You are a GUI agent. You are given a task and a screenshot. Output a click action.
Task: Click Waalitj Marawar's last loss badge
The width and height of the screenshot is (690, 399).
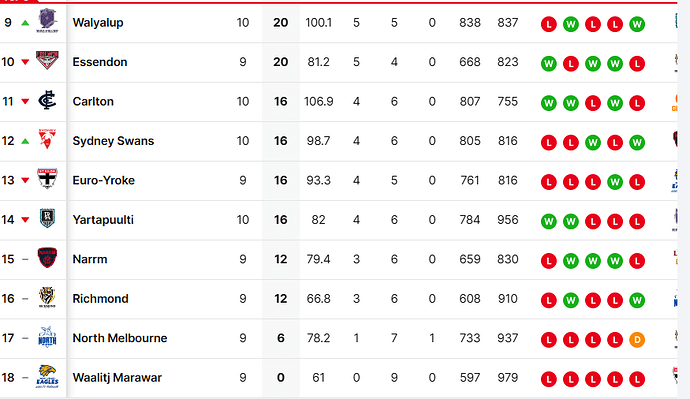(x=637, y=379)
